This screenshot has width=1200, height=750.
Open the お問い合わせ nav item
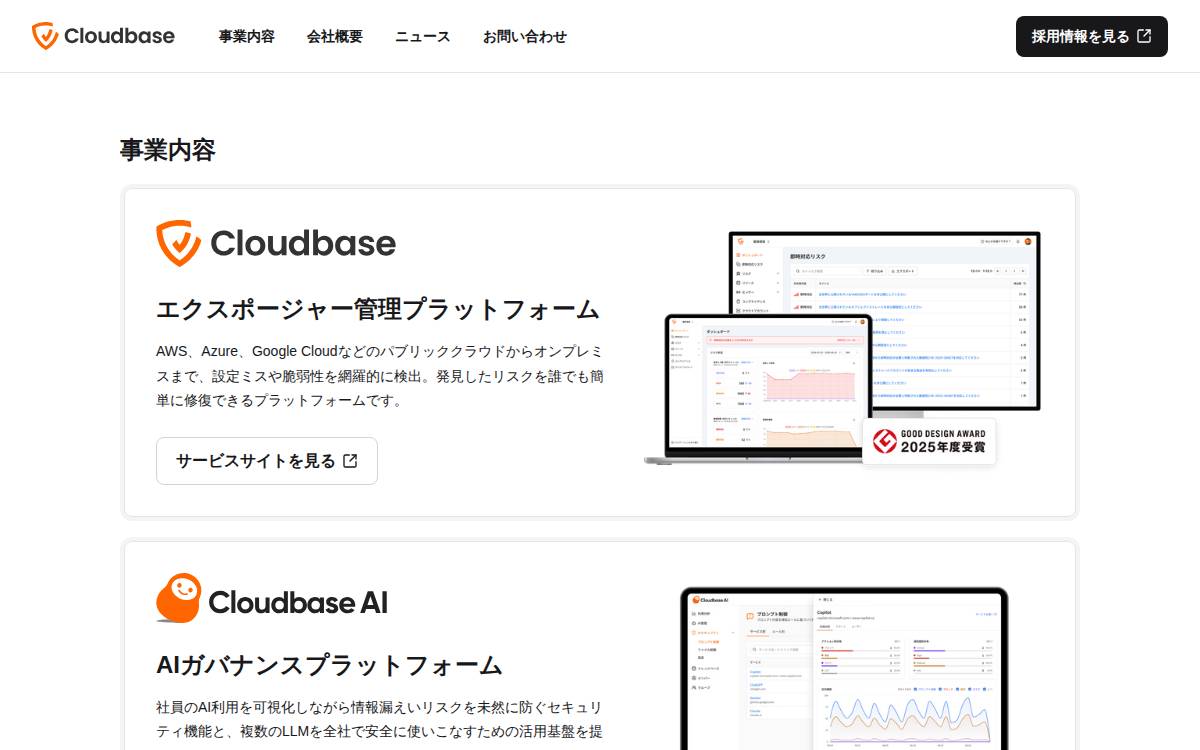pos(524,36)
